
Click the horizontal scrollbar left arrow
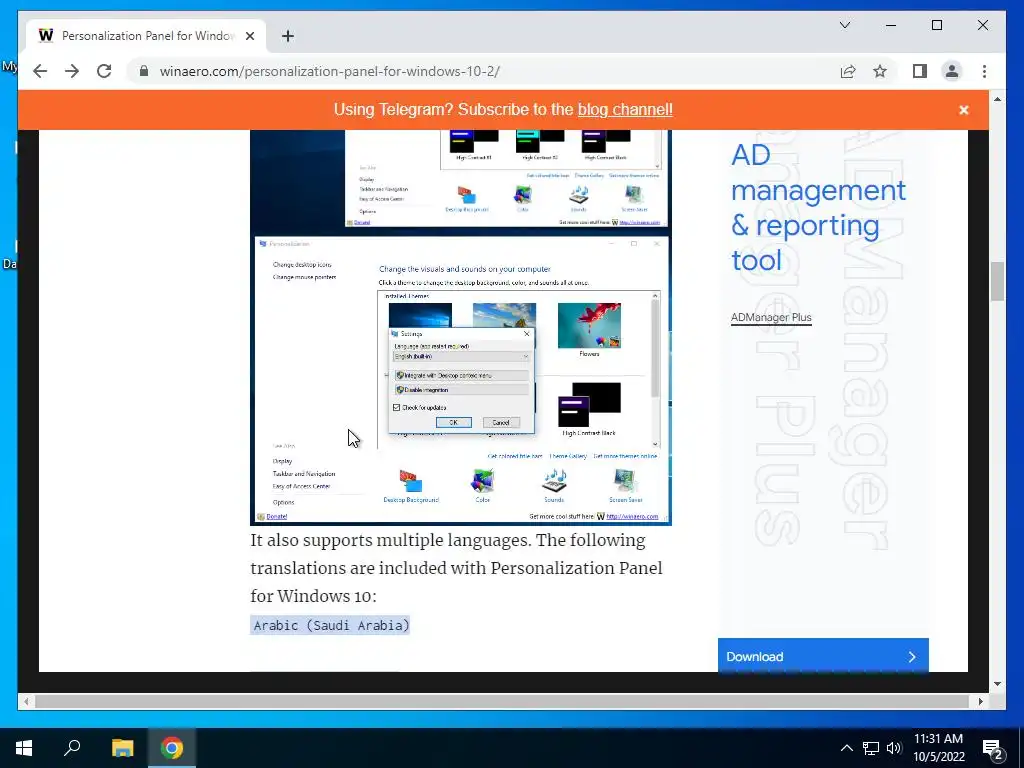pos(26,701)
